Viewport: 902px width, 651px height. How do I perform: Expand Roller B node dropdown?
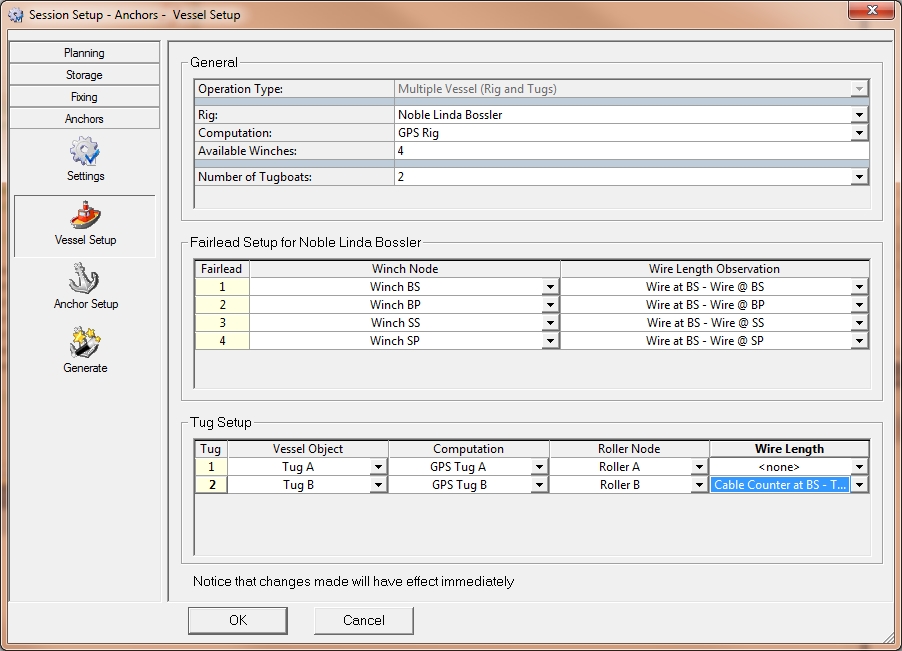pos(699,485)
